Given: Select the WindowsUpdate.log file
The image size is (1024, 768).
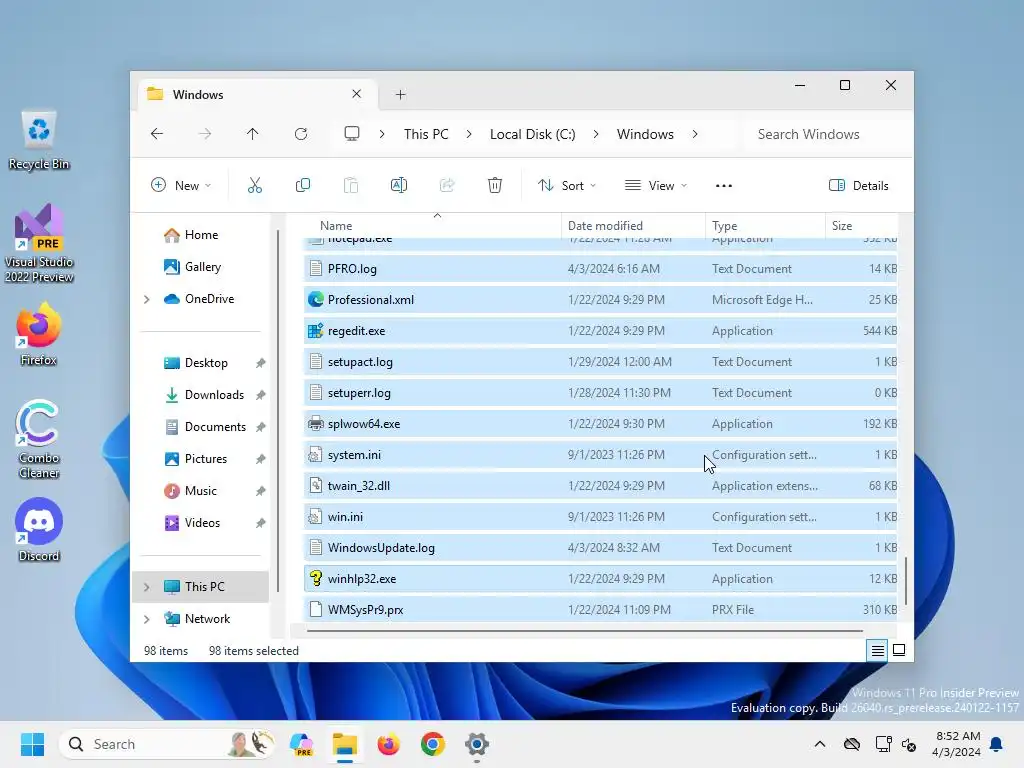Looking at the screenshot, I should [600, 548].
